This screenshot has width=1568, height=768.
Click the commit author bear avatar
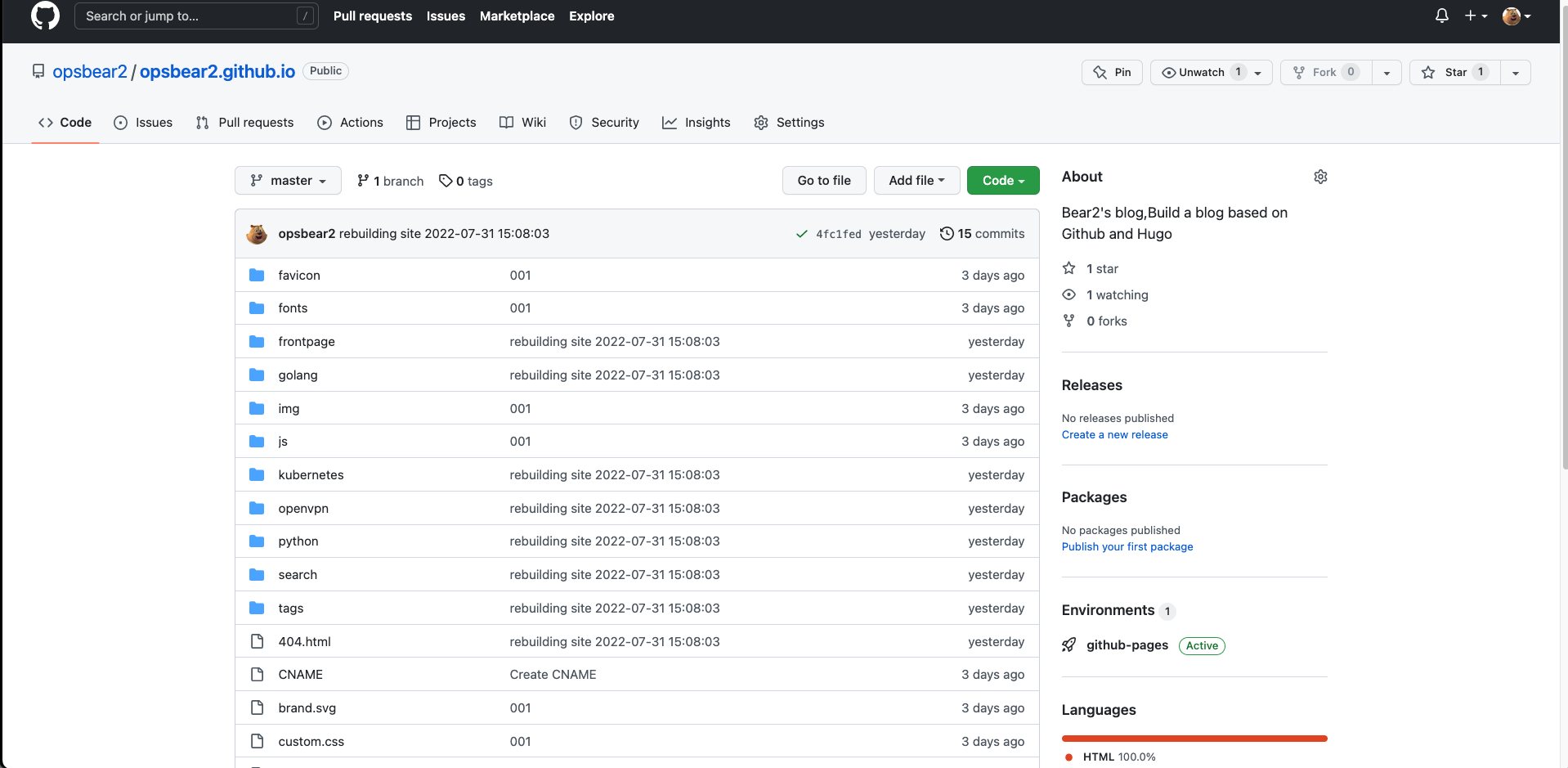click(257, 234)
